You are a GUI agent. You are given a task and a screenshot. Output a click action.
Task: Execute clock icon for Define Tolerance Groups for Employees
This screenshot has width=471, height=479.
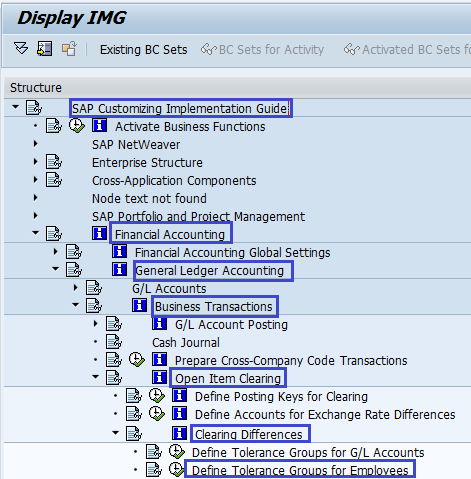177,470
